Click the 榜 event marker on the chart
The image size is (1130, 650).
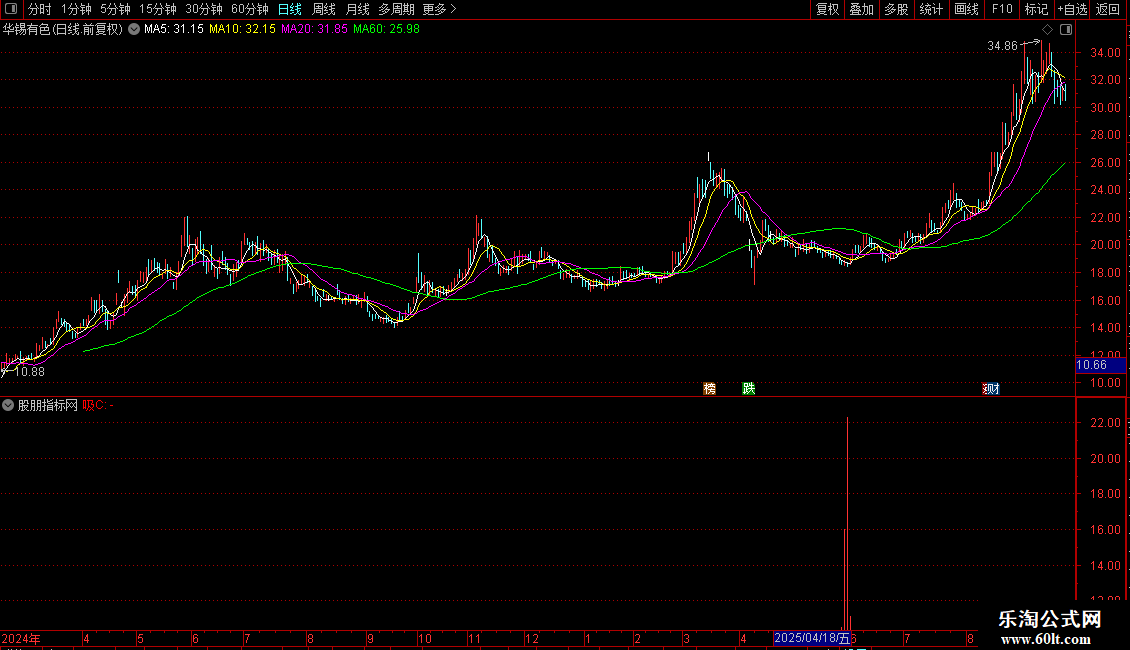pyautogui.click(x=710, y=388)
